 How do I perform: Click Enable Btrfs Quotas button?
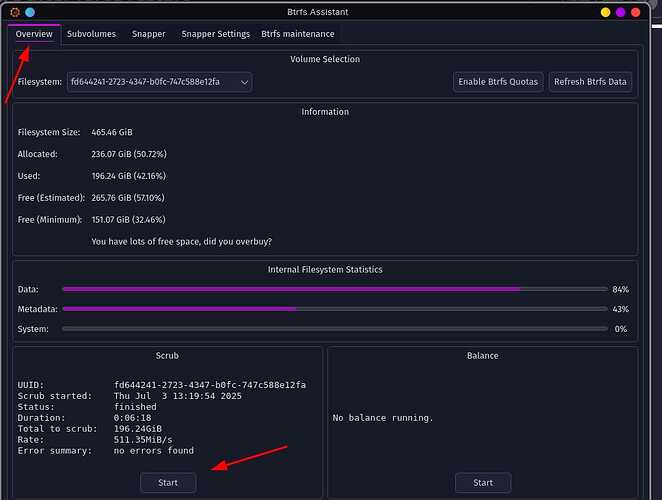[x=498, y=82]
